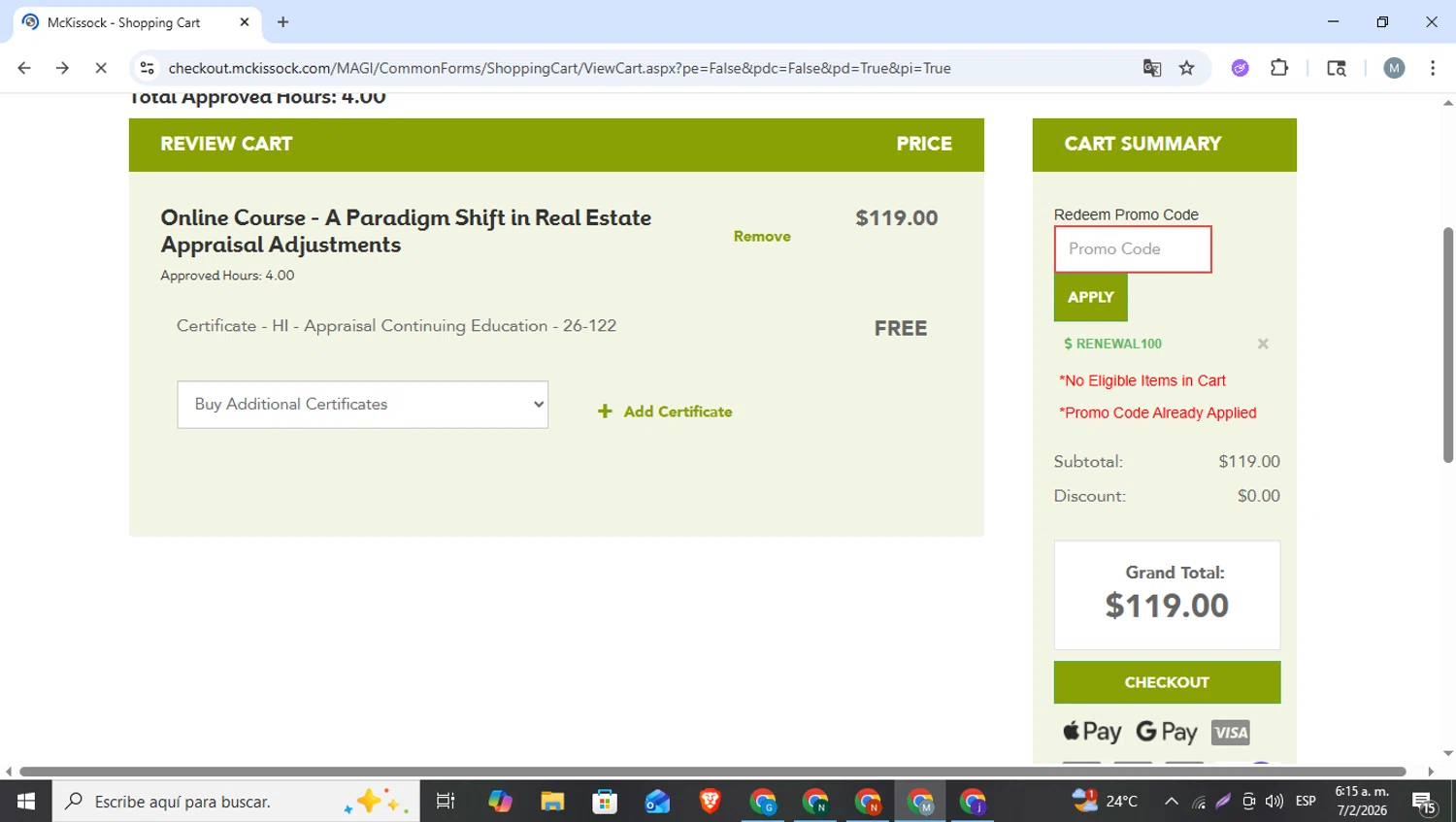Image resolution: width=1456 pixels, height=822 pixels.
Task: Open Microsoft Store from the taskbar
Action: point(605,802)
